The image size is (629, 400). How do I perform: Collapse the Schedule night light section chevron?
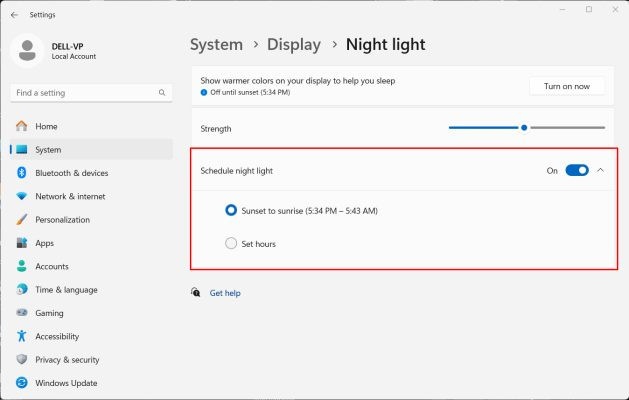(x=600, y=171)
